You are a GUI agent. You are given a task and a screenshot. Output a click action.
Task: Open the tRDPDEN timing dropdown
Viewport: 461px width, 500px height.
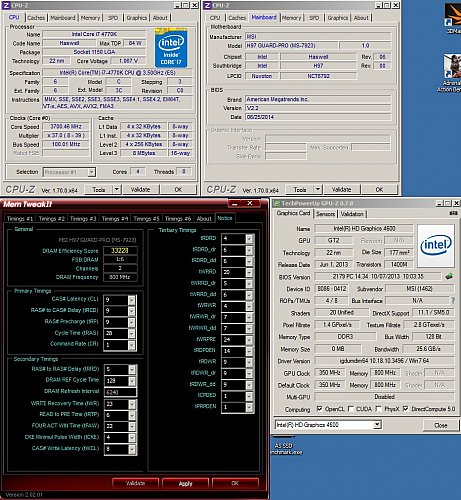coord(249,351)
